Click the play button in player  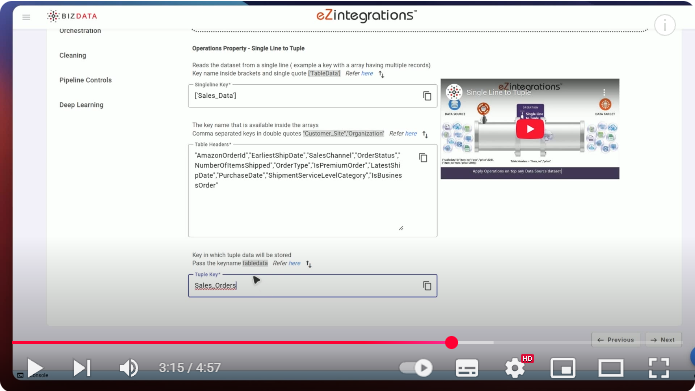pos(35,368)
